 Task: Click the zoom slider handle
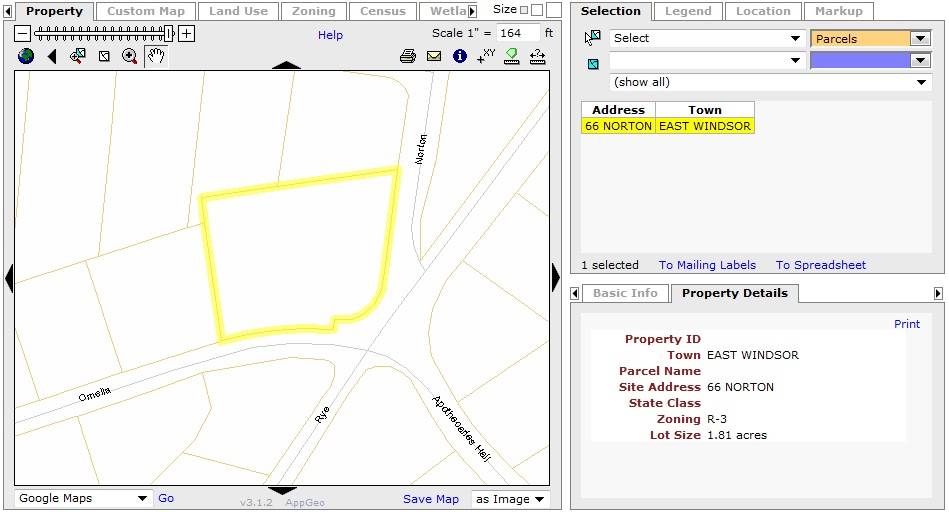[169, 34]
